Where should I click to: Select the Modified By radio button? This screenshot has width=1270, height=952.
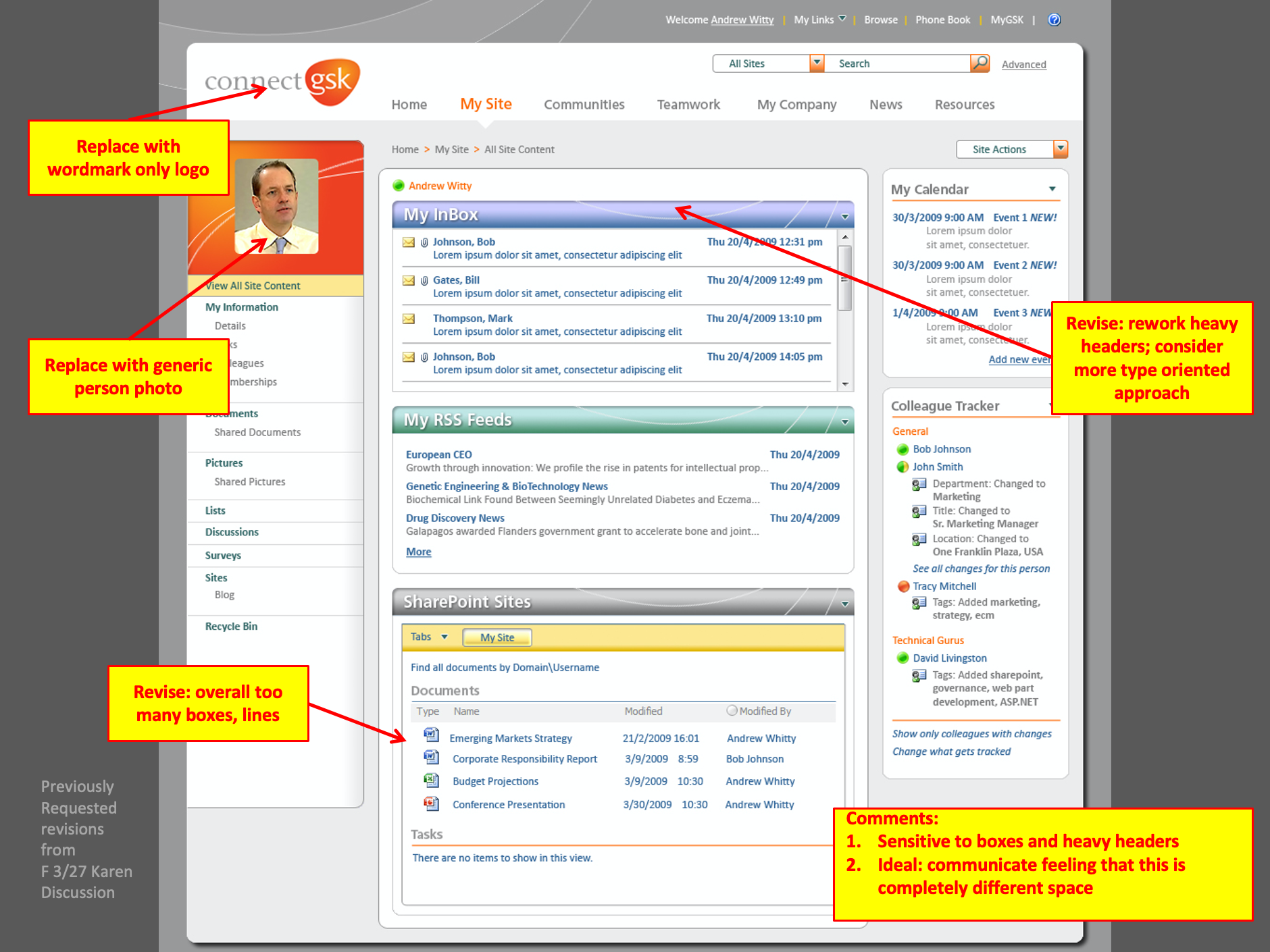click(x=732, y=710)
